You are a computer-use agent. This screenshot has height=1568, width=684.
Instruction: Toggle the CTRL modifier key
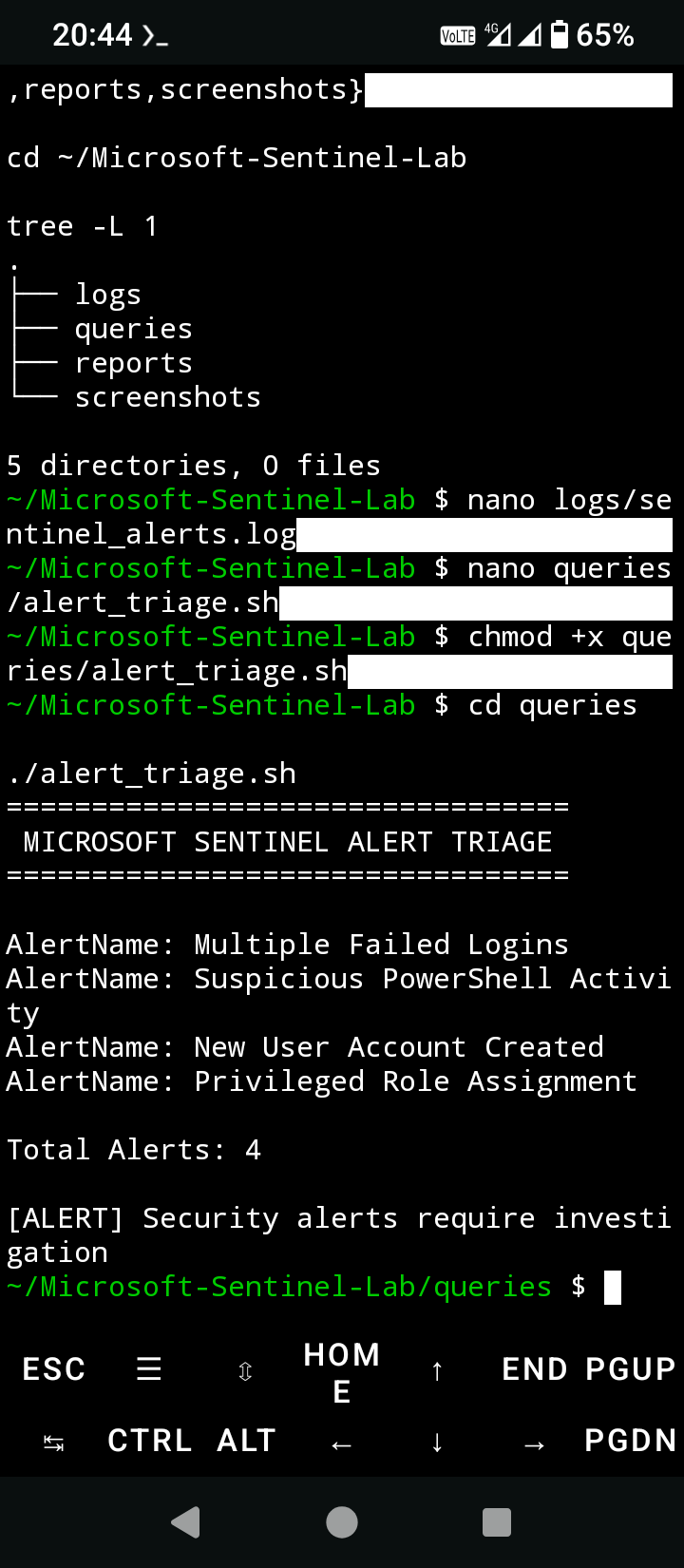[x=150, y=1441]
